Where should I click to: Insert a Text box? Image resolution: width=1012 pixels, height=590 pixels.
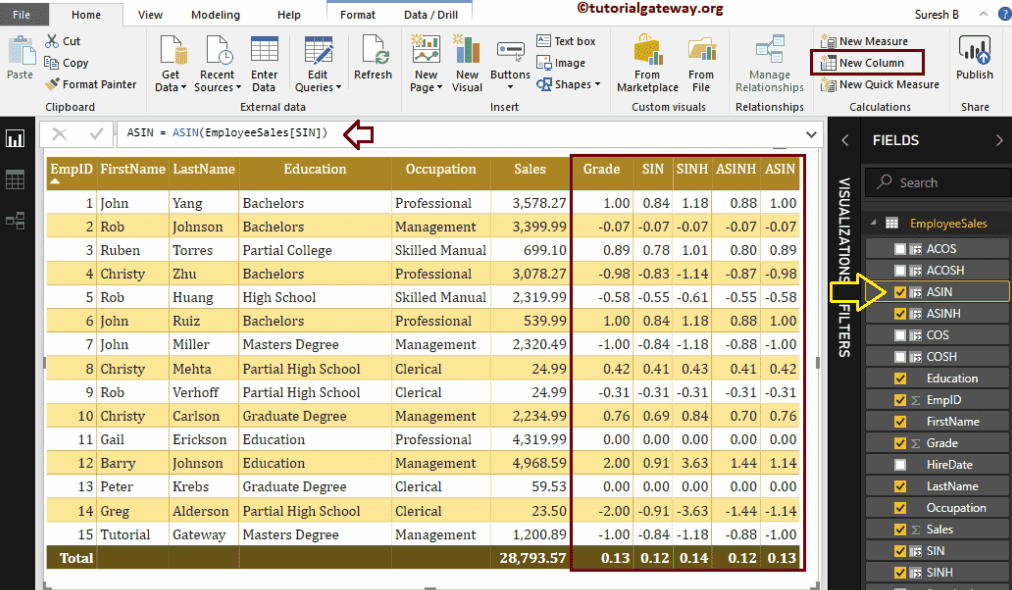[566, 41]
